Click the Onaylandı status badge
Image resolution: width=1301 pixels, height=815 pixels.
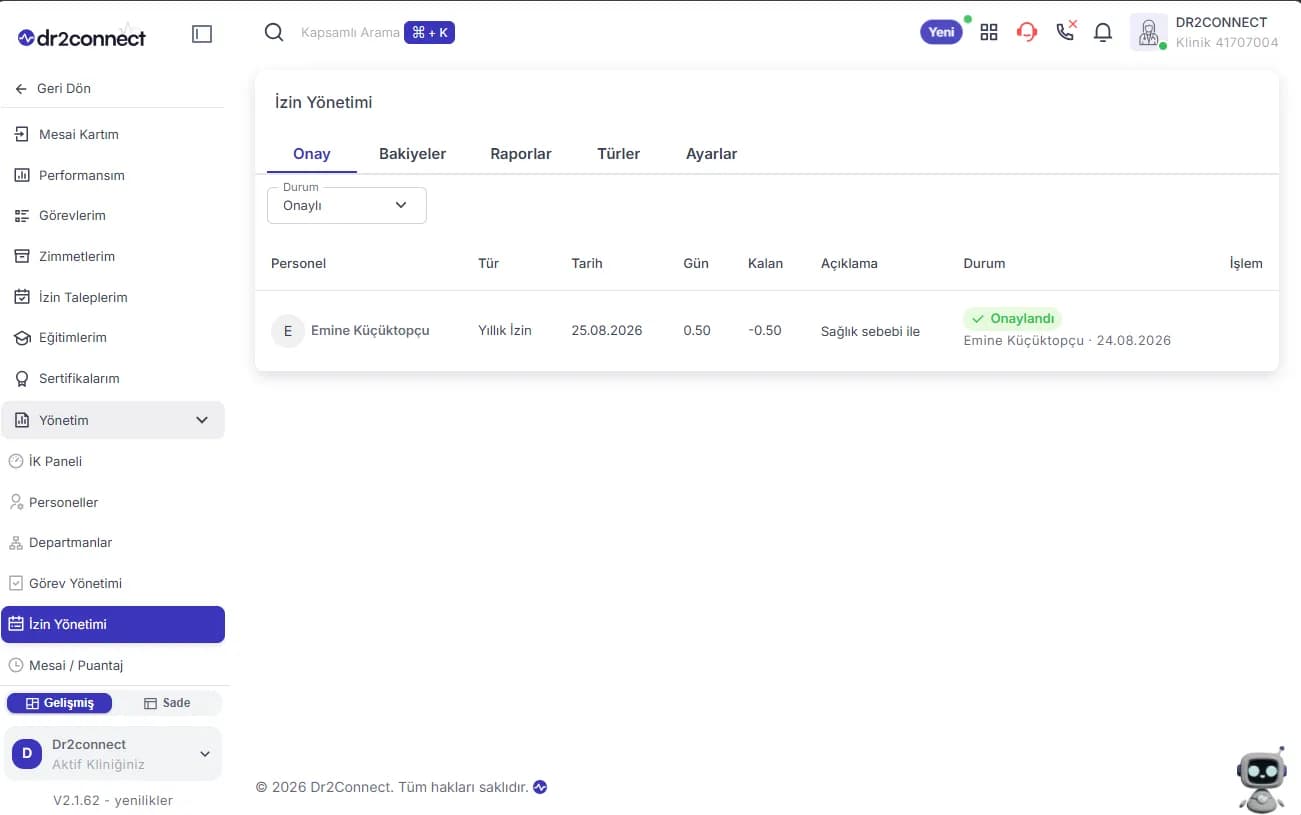[x=1012, y=318]
